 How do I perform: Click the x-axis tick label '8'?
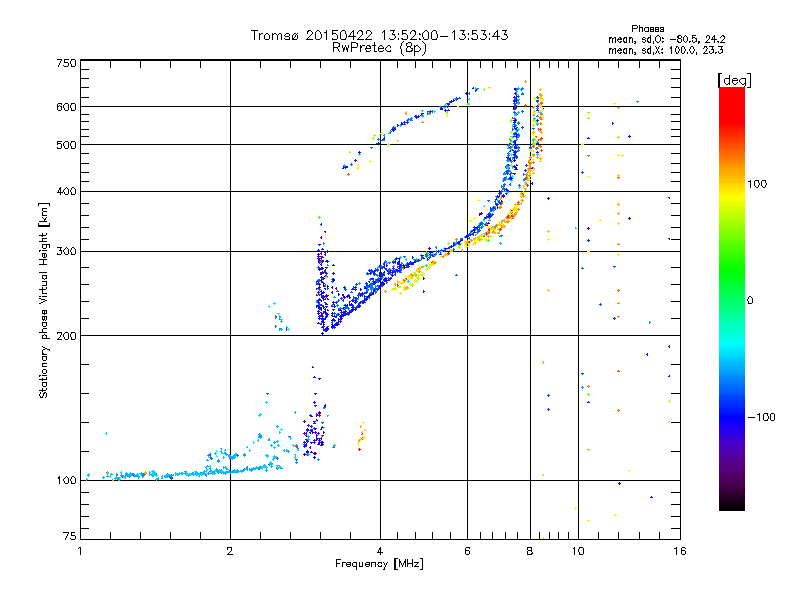click(x=530, y=551)
